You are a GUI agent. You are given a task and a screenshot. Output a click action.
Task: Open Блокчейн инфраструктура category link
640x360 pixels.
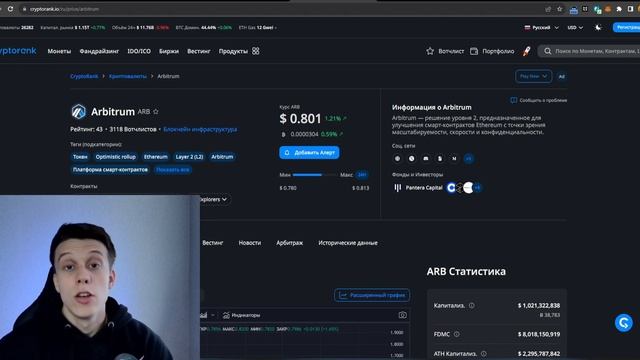click(200, 129)
